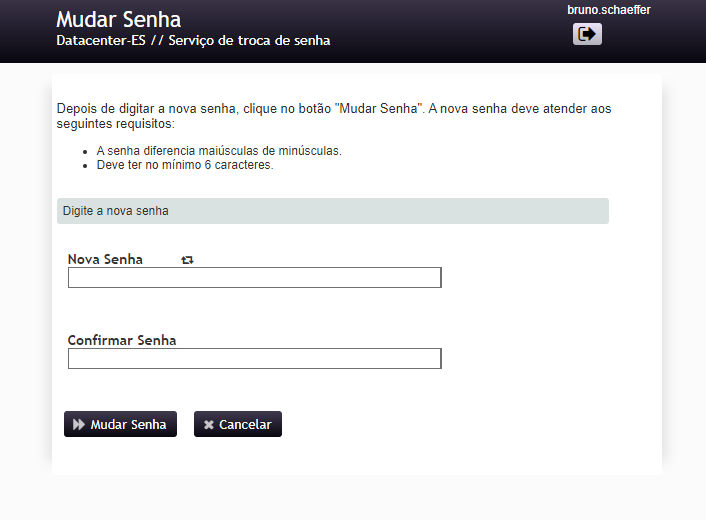The height and width of the screenshot is (520, 706).
Task: Click the double-arrow icon on Mudar Senha button
Action: (79, 424)
